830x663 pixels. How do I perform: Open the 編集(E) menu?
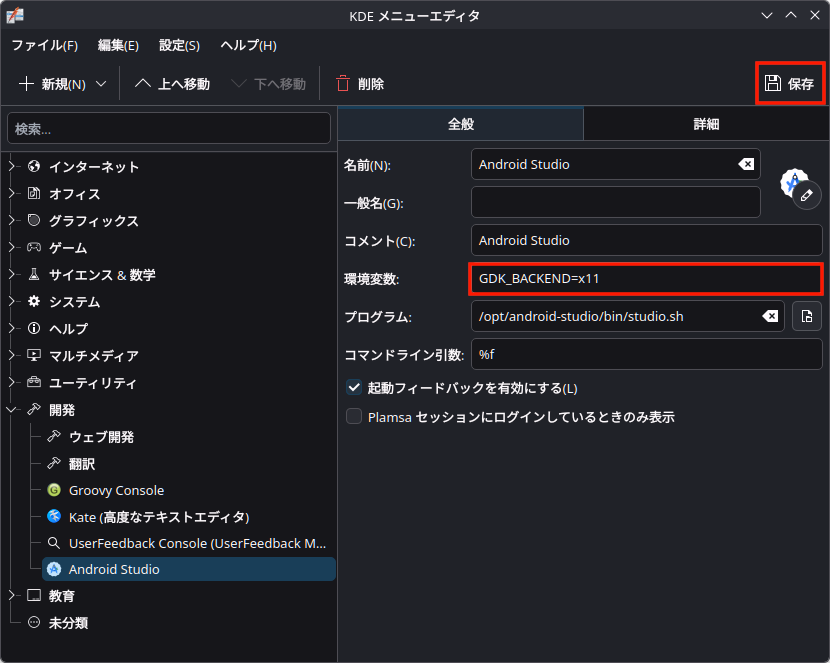pyautogui.click(x=118, y=46)
